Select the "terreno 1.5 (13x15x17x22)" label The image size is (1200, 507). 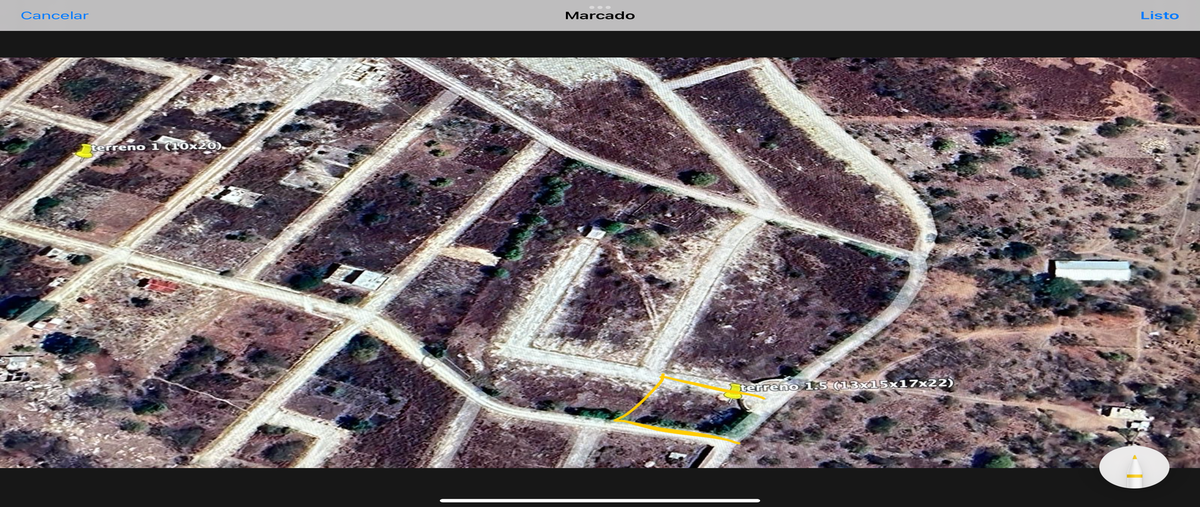[850, 384]
